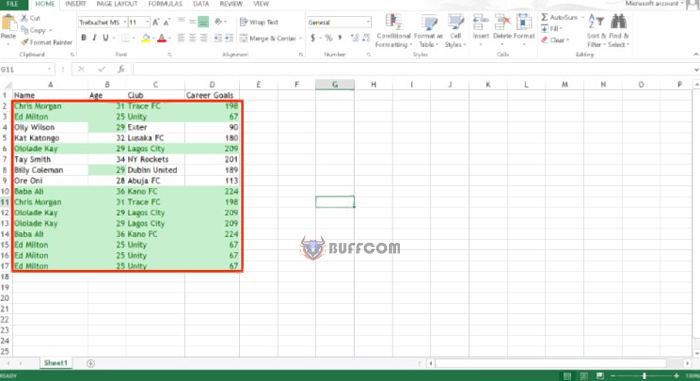Toggle Italic formatting
The width and height of the screenshot is (700, 381).
(94, 38)
